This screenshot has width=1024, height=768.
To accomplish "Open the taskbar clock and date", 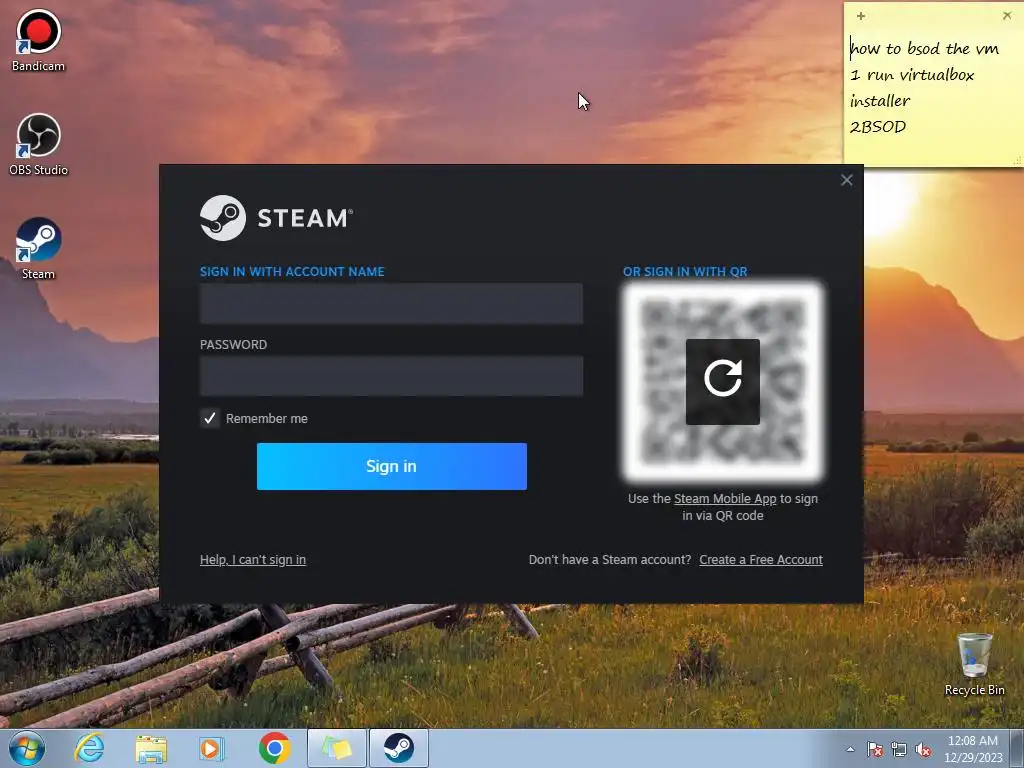I will tap(973, 749).
